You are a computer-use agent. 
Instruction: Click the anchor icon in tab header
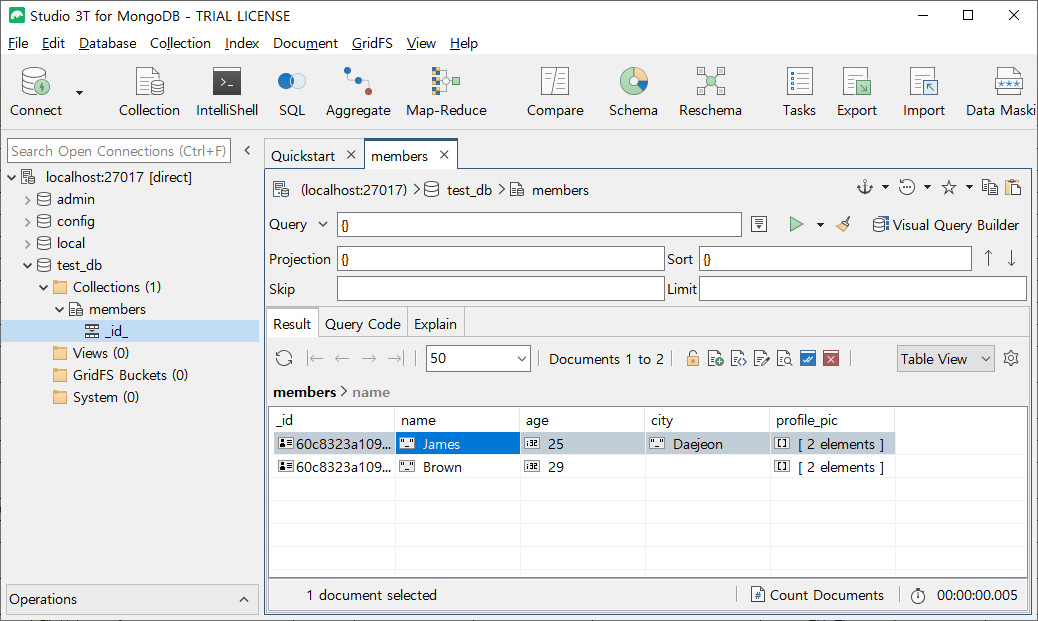point(865,188)
